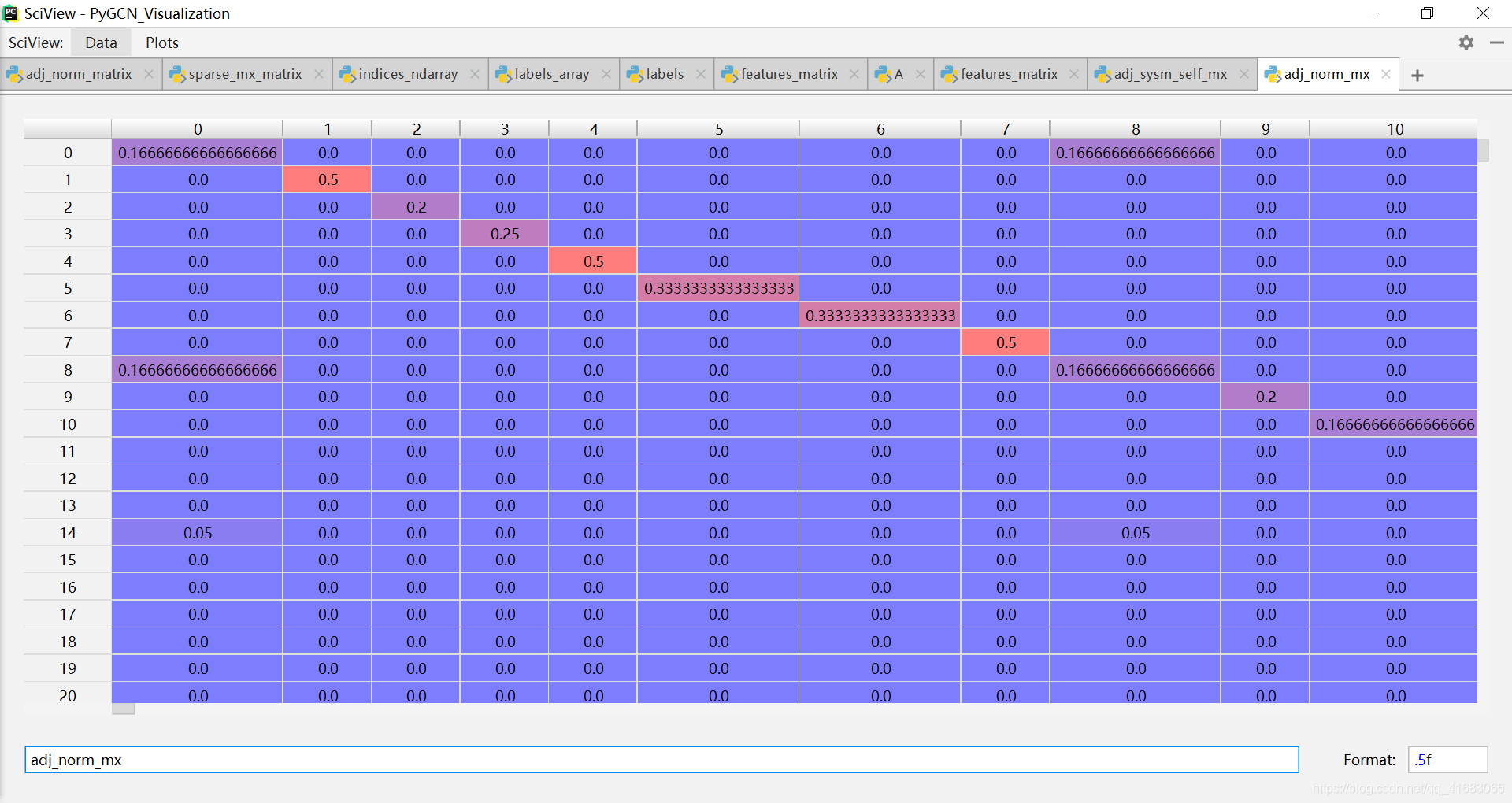Select the Data tab in SciView

point(101,43)
